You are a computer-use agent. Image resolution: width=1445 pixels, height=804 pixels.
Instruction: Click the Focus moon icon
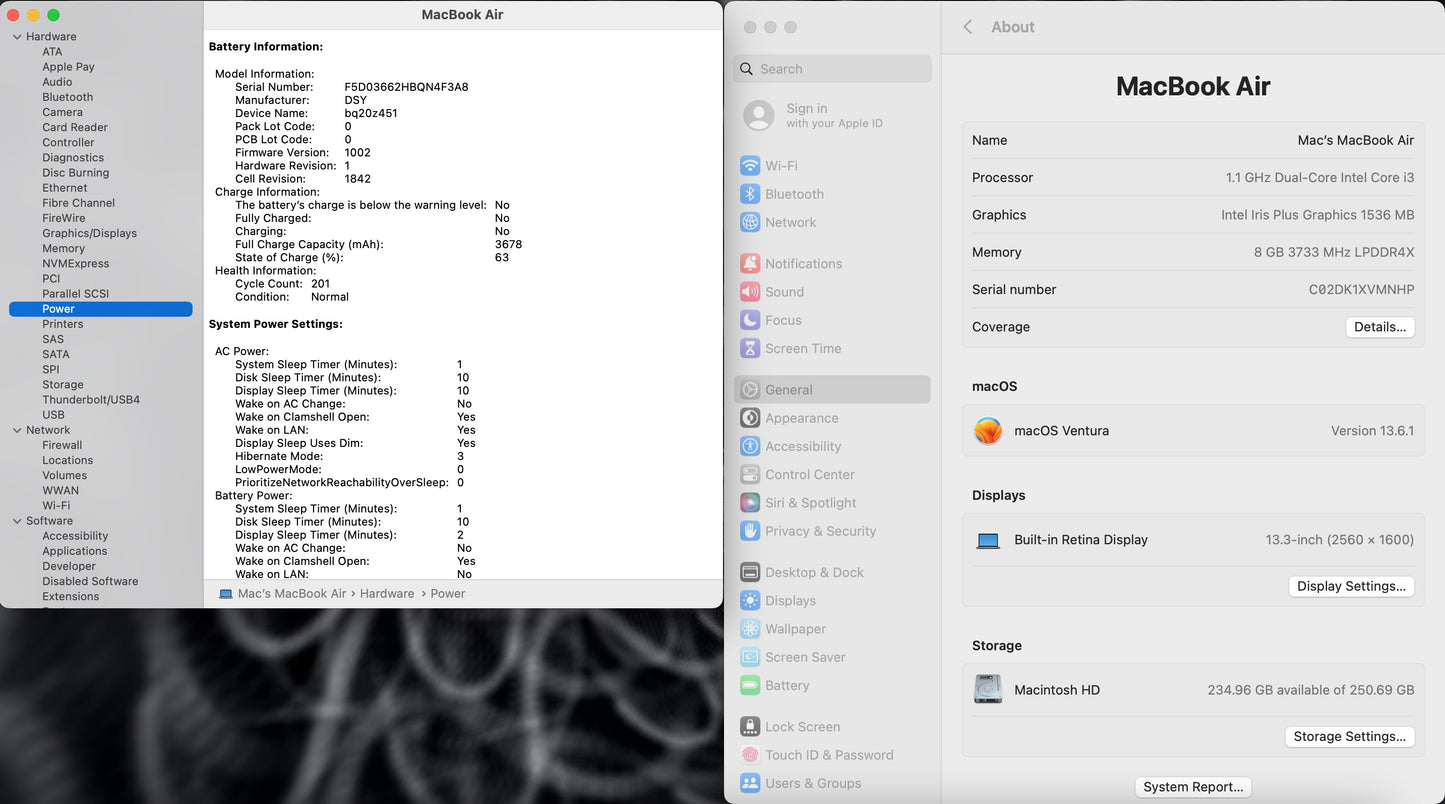750,320
